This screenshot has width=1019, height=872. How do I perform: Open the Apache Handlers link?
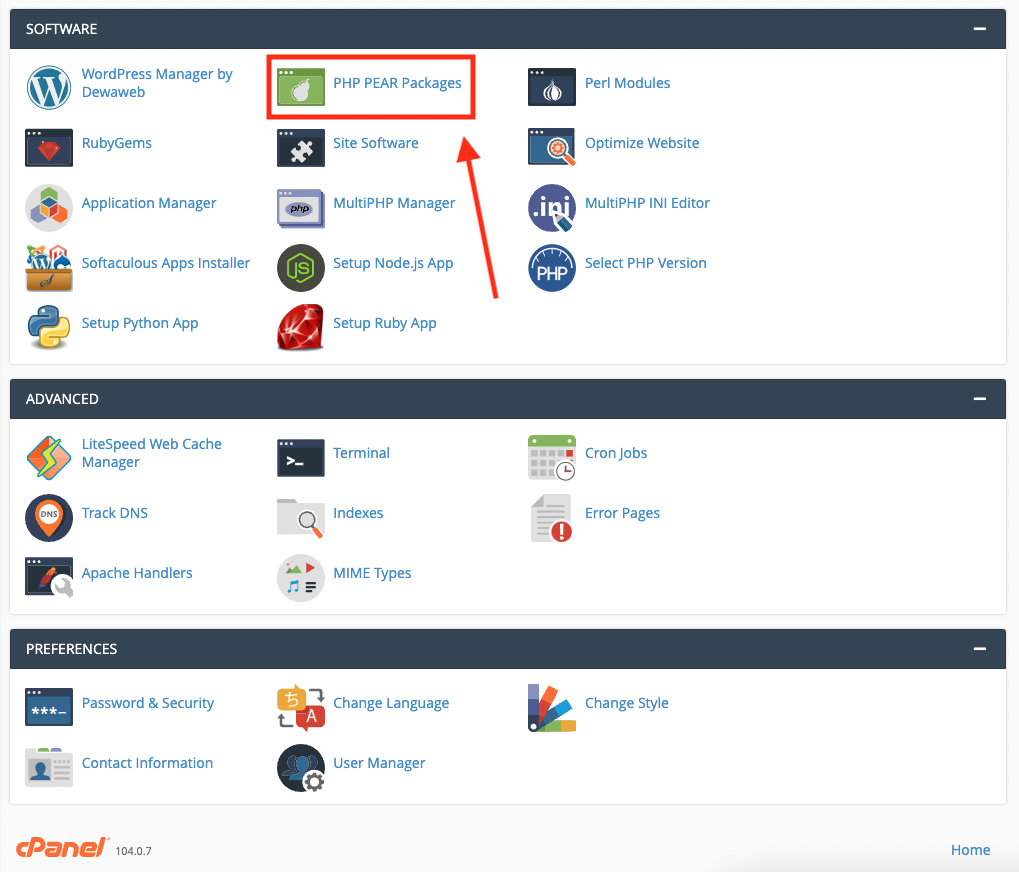coord(137,573)
